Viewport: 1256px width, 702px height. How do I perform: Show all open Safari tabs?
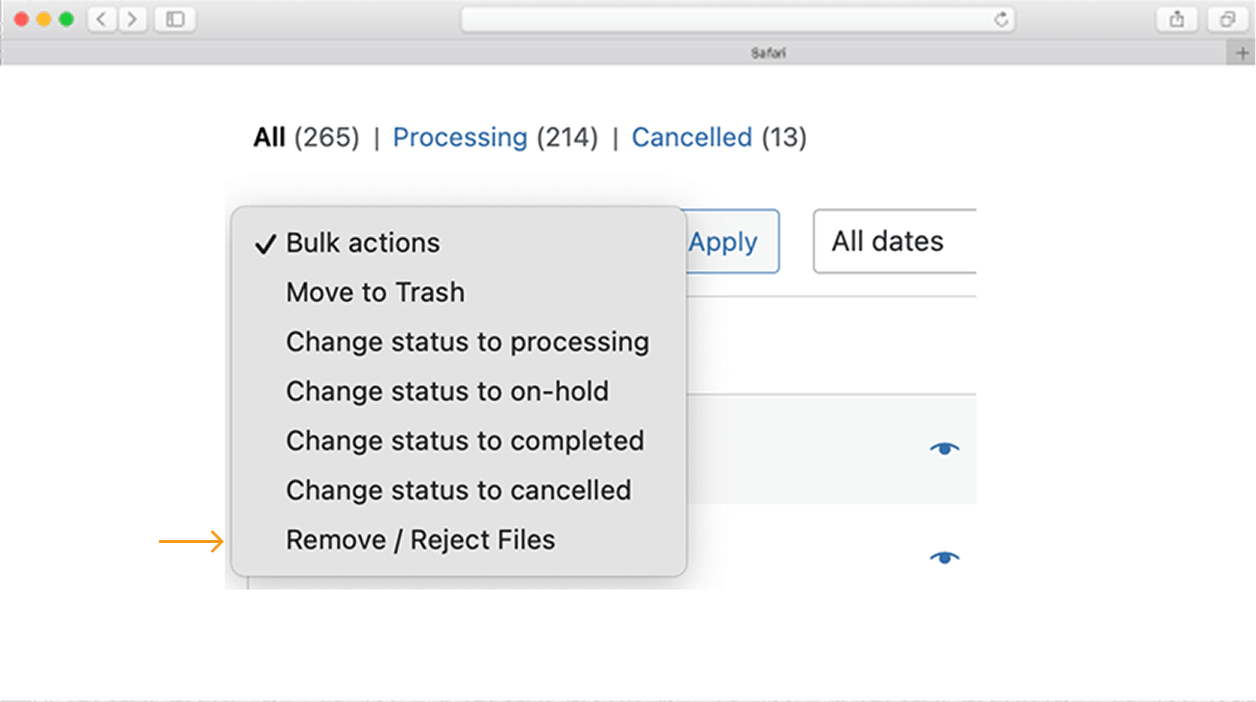point(1227,19)
